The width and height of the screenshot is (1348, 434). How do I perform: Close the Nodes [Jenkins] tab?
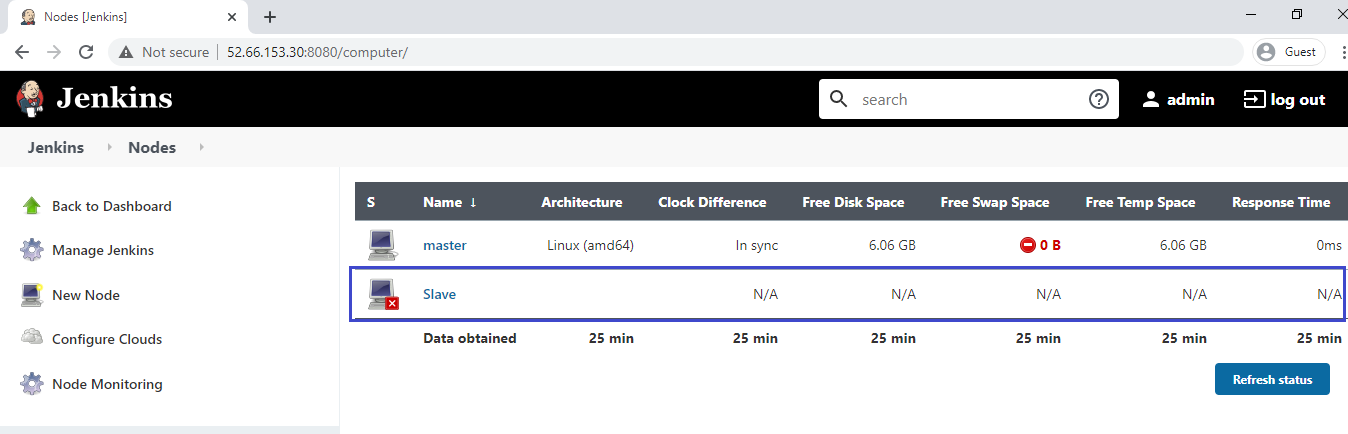point(232,17)
